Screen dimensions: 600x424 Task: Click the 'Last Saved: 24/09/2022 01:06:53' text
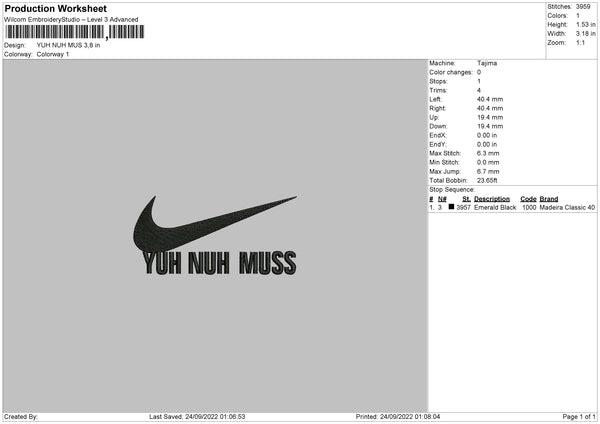click(x=197, y=417)
